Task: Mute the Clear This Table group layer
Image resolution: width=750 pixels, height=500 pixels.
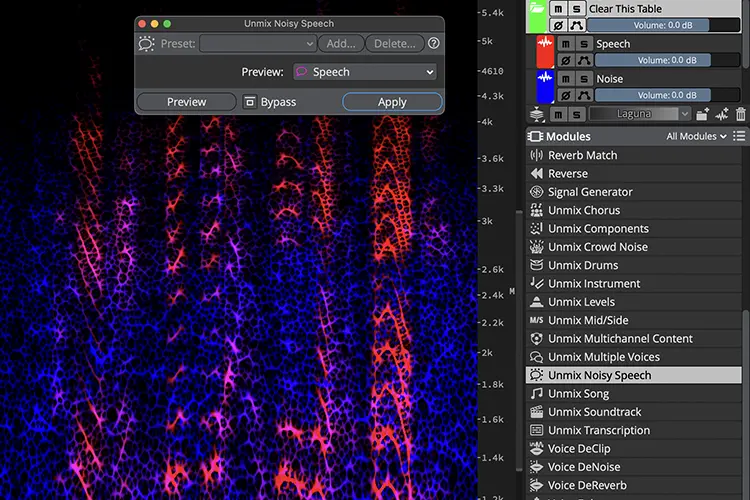Action: (558, 9)
